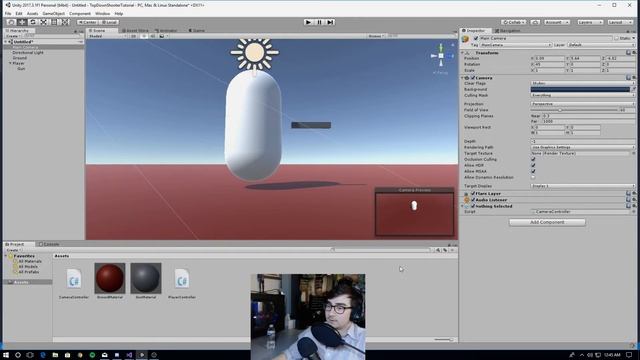Click the scene orientation gizmo

(x=441, y=56)
